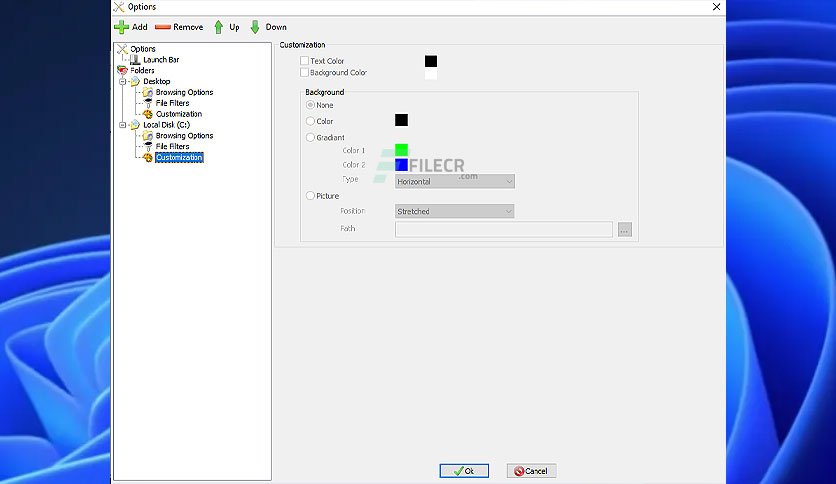Collapse the Desktop tree node
This screenshot has height=484, width=836.
[123, 82]
